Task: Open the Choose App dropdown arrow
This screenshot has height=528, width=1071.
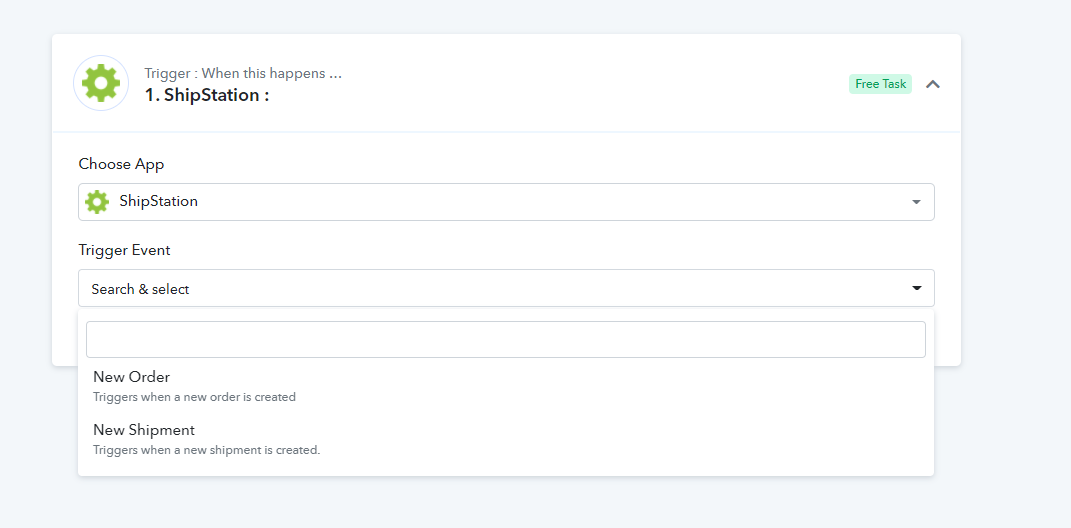Action: [x=917, y=202]
